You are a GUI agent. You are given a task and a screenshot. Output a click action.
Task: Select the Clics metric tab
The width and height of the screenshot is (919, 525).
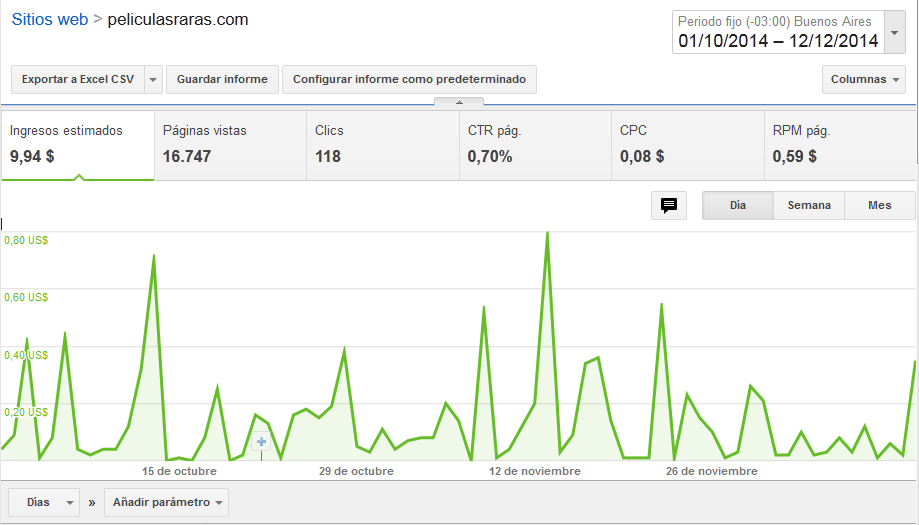click(383, 145)
